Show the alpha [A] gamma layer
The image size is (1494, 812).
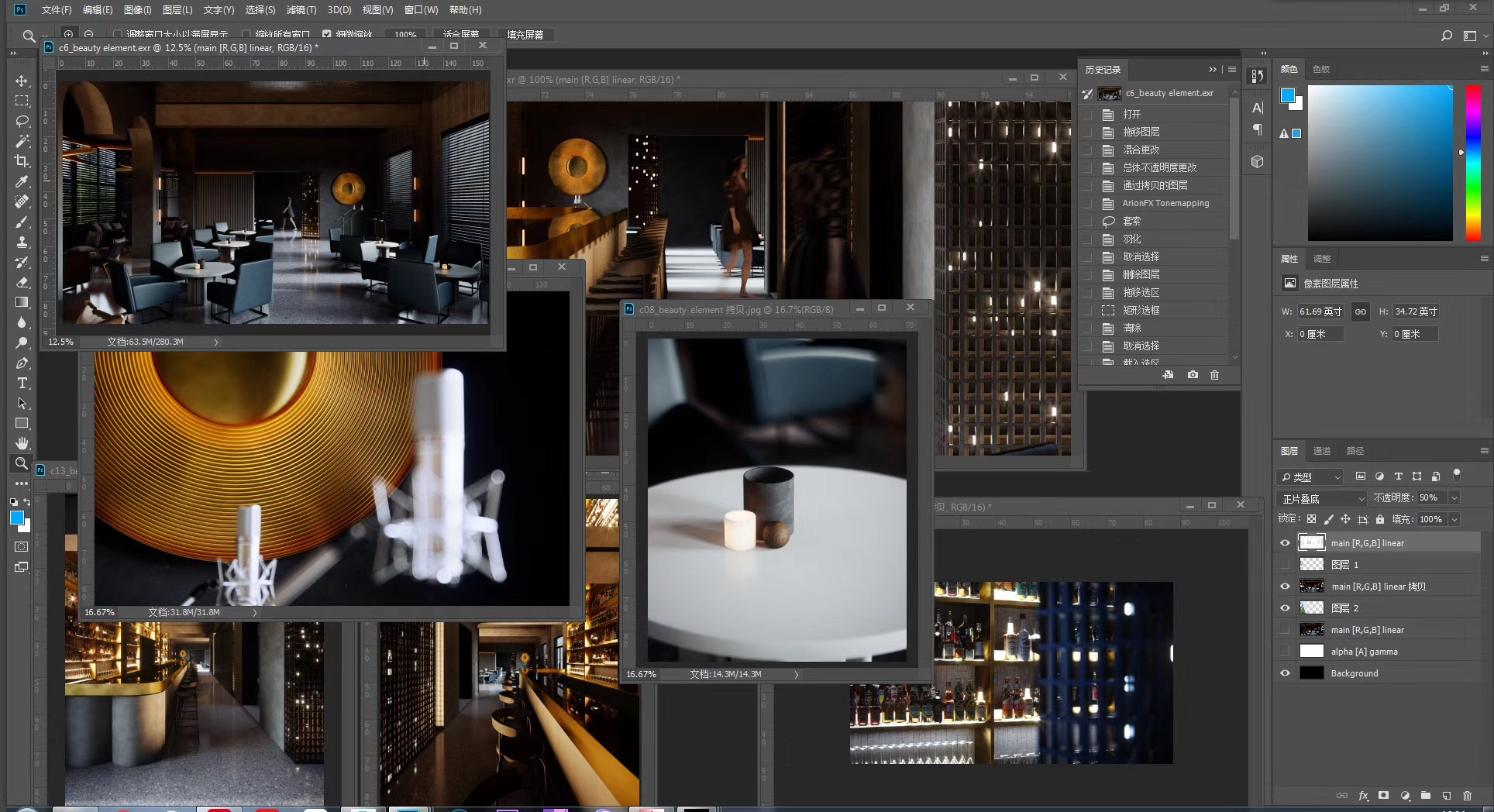click(x=1285, y=652)
